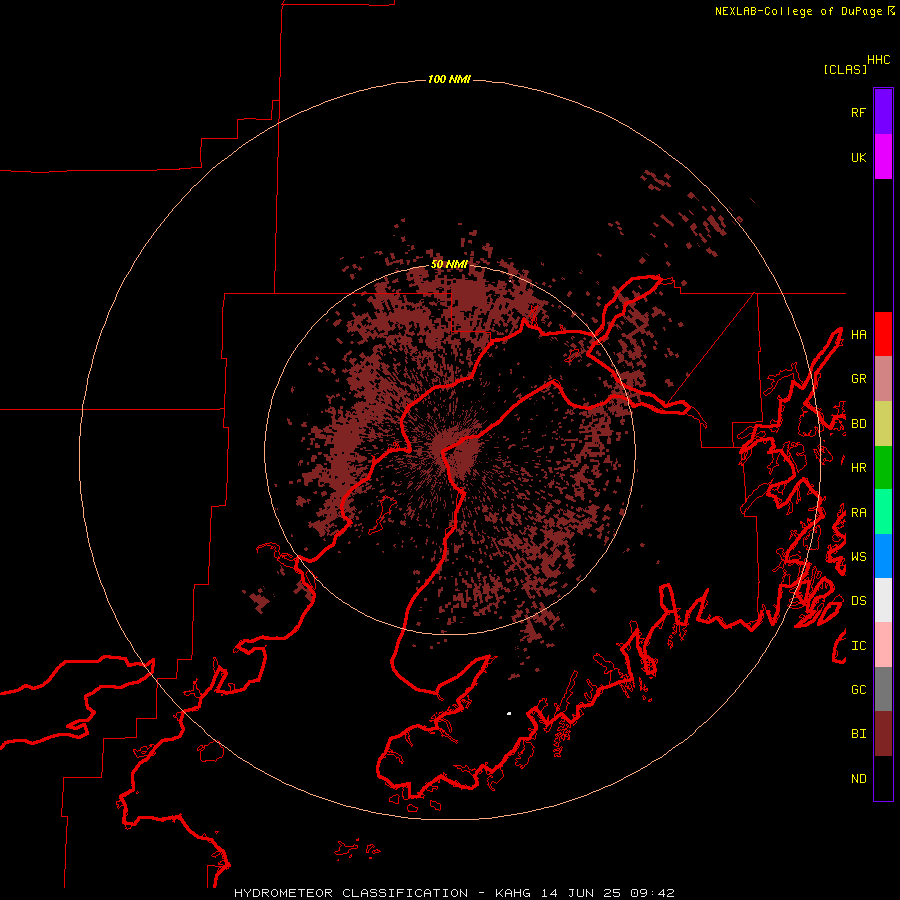Image resolution: width=900 pixels, height=900 pixels.
Task: Click the BI dark red legend swatch
Action: (x=883, y=734)
